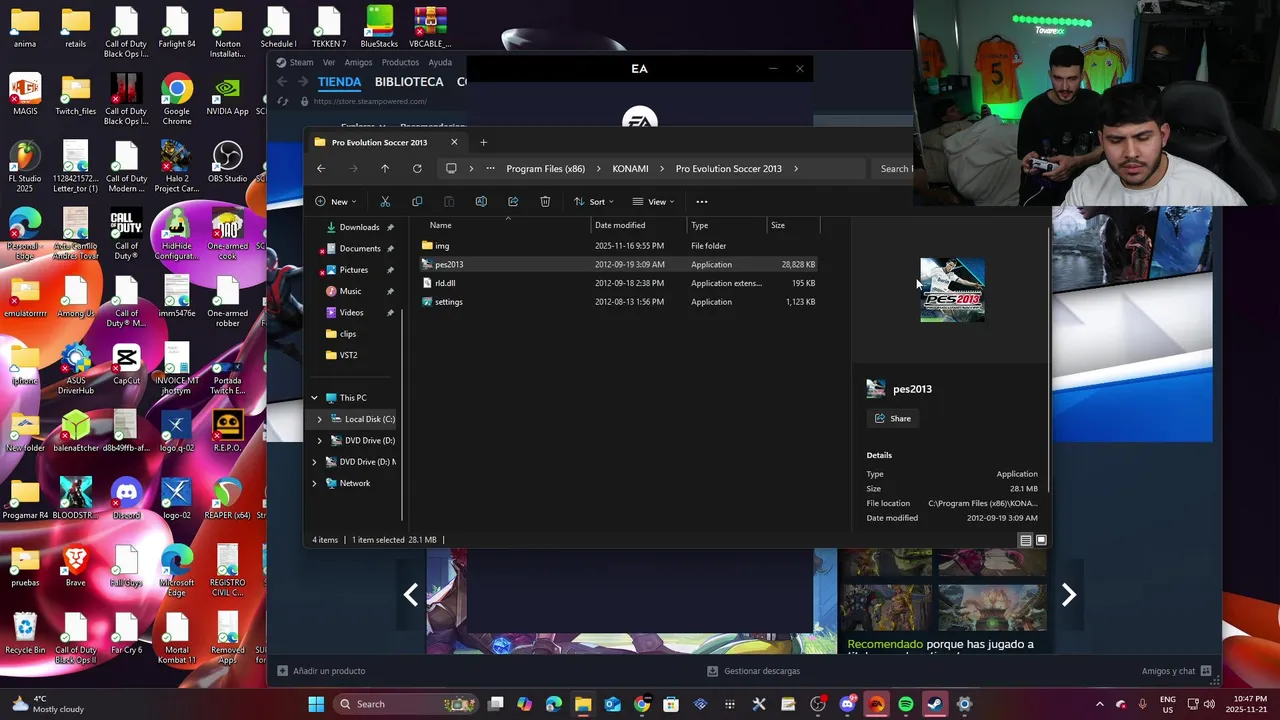
Task: Select pes2013 application file row
Action: tap(619, 264)
